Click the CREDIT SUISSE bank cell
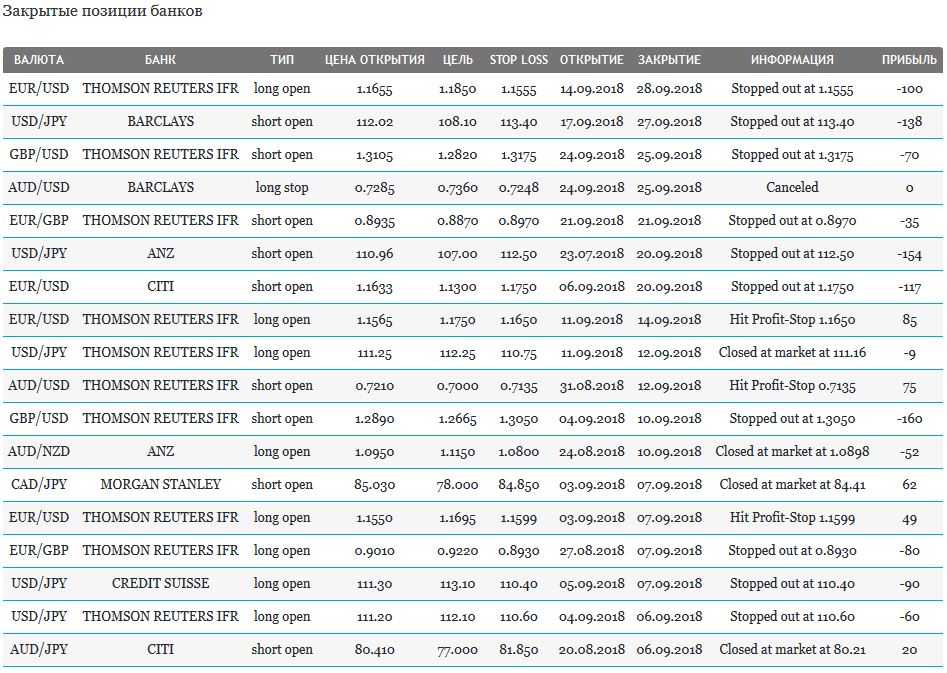 (x=161, y=584)
